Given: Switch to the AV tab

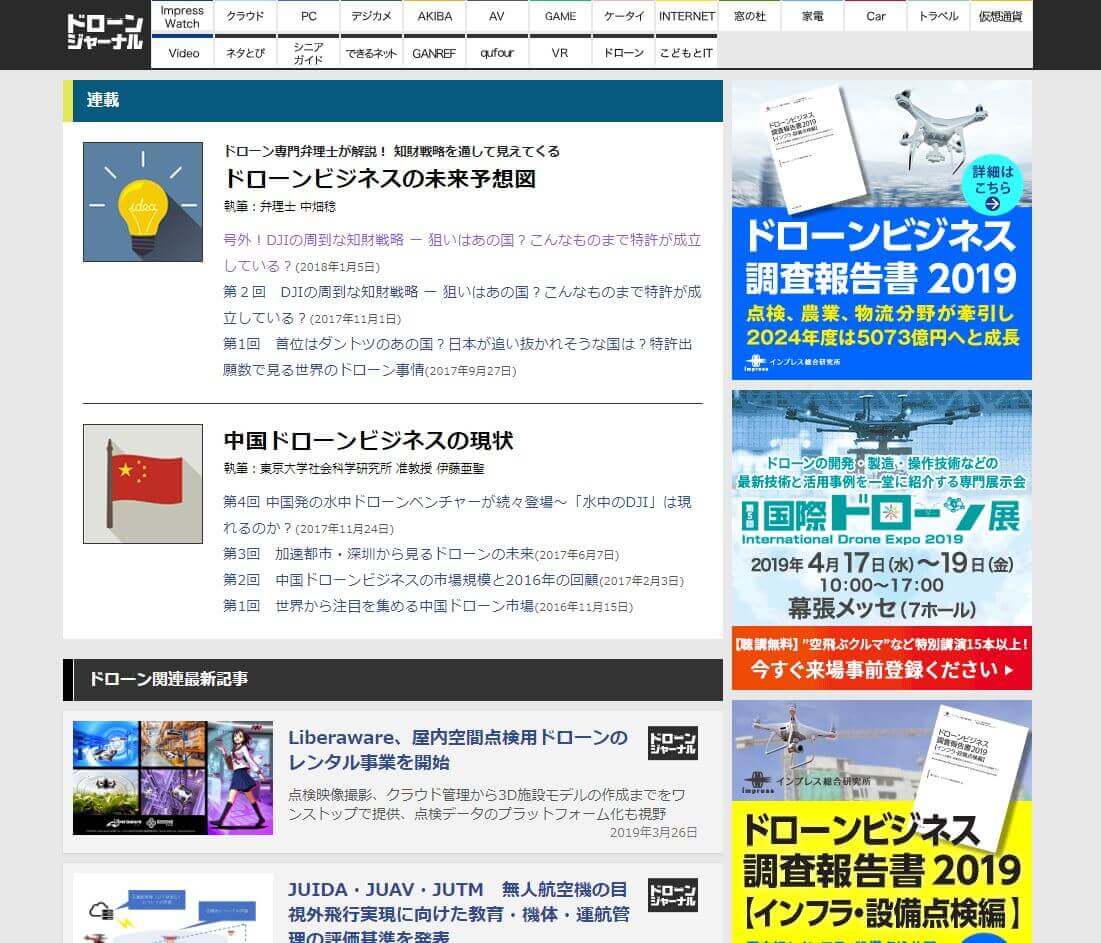Looking at the screenshot, I should (496, 17).
